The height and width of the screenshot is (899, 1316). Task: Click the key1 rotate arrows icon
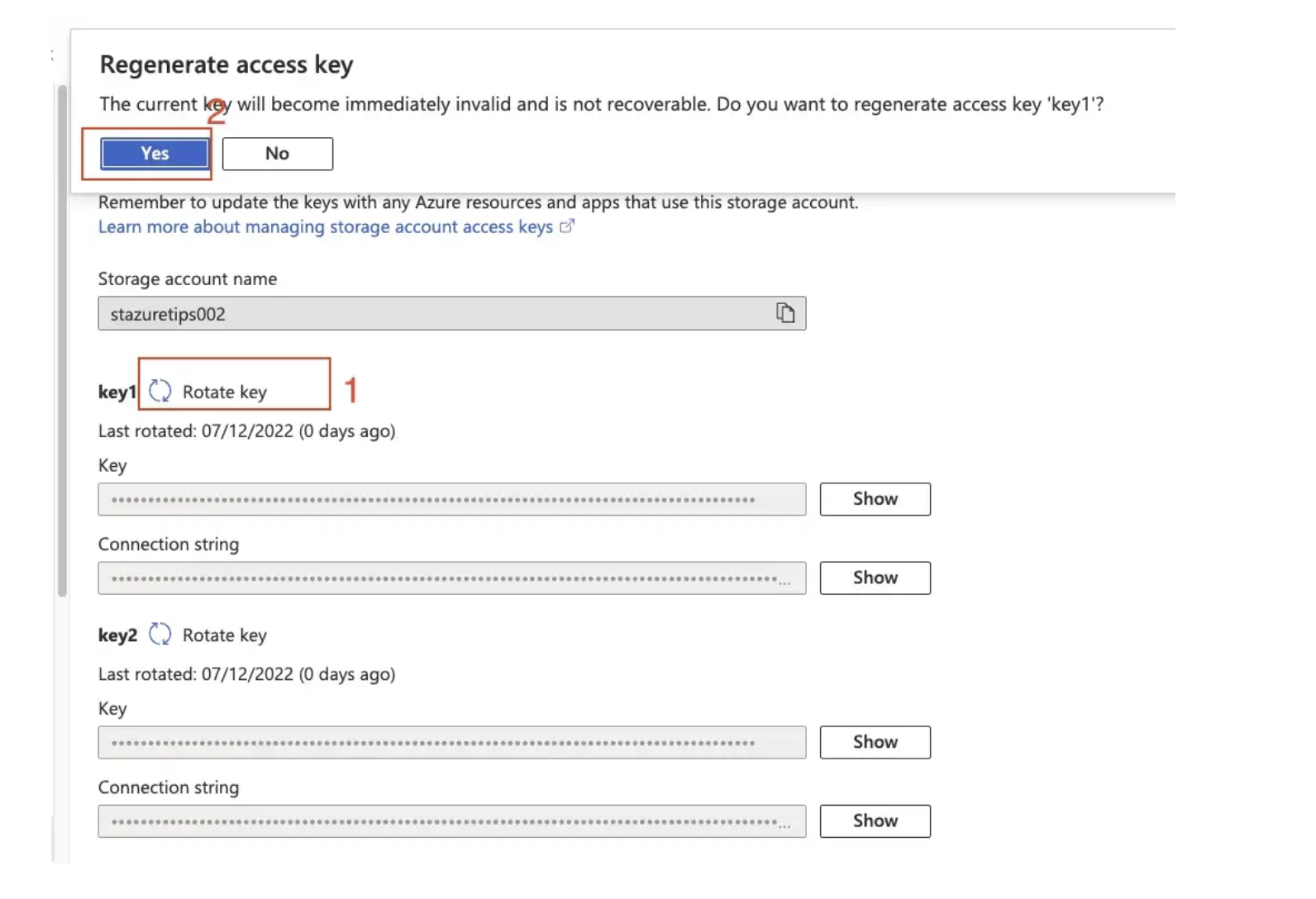point(160,390)
